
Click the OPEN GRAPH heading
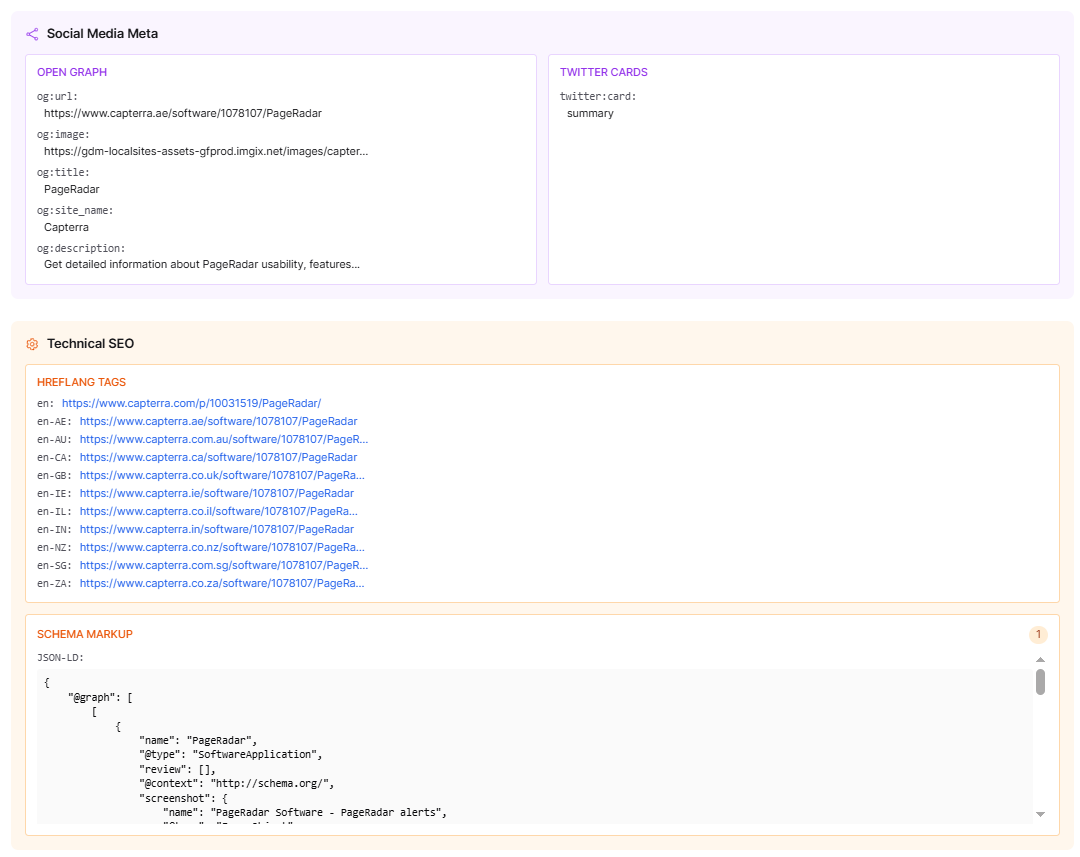[x=72, y=72]
